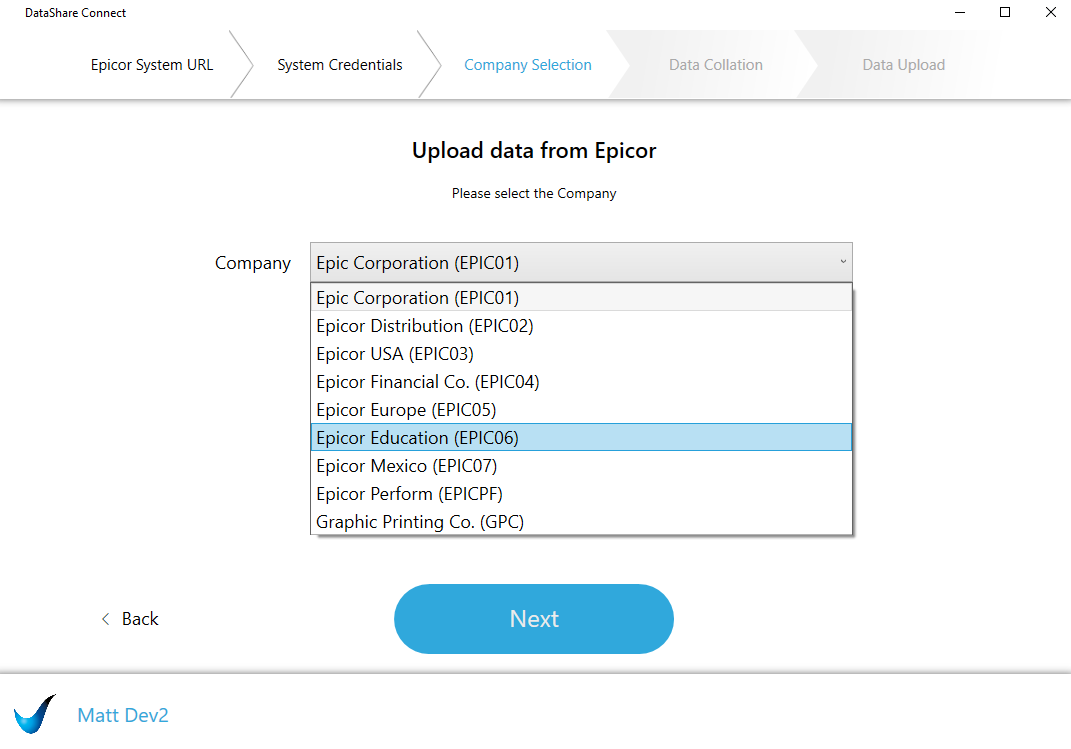Collapse the Company combo box arrow
Image resolution: width=1071 pixels, height=749 pixels.
coord(843,262)
